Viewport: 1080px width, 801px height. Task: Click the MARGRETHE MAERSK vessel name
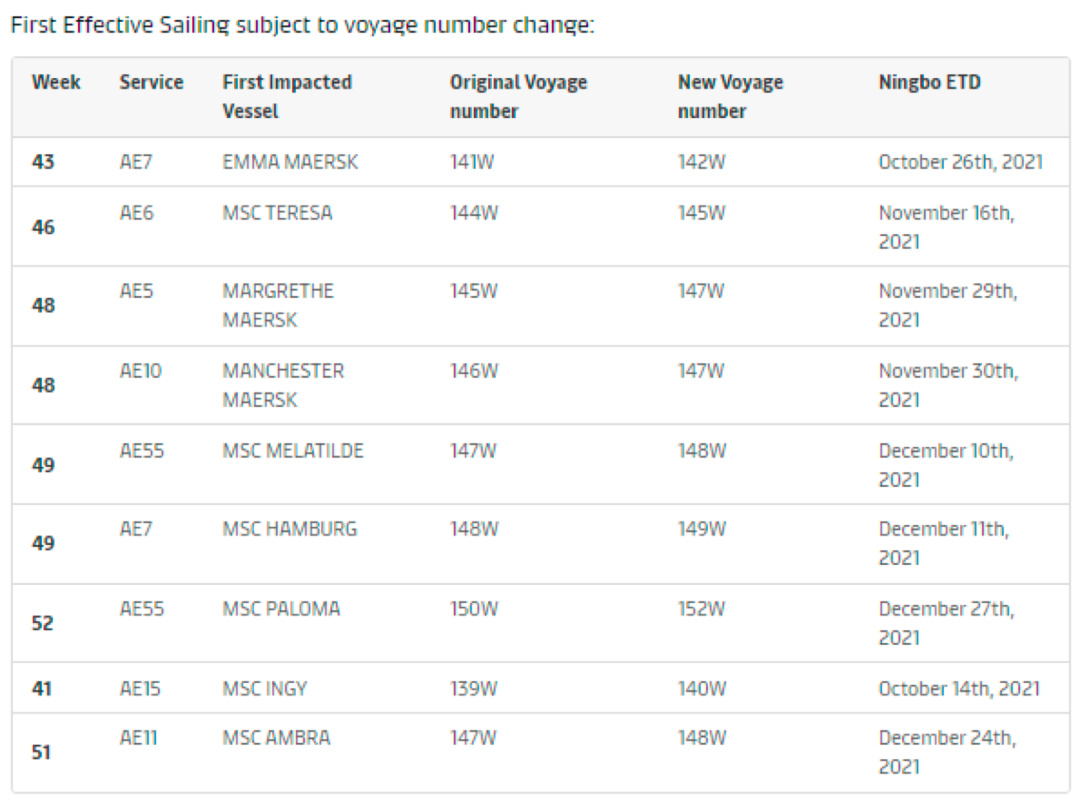click(278, 305)
